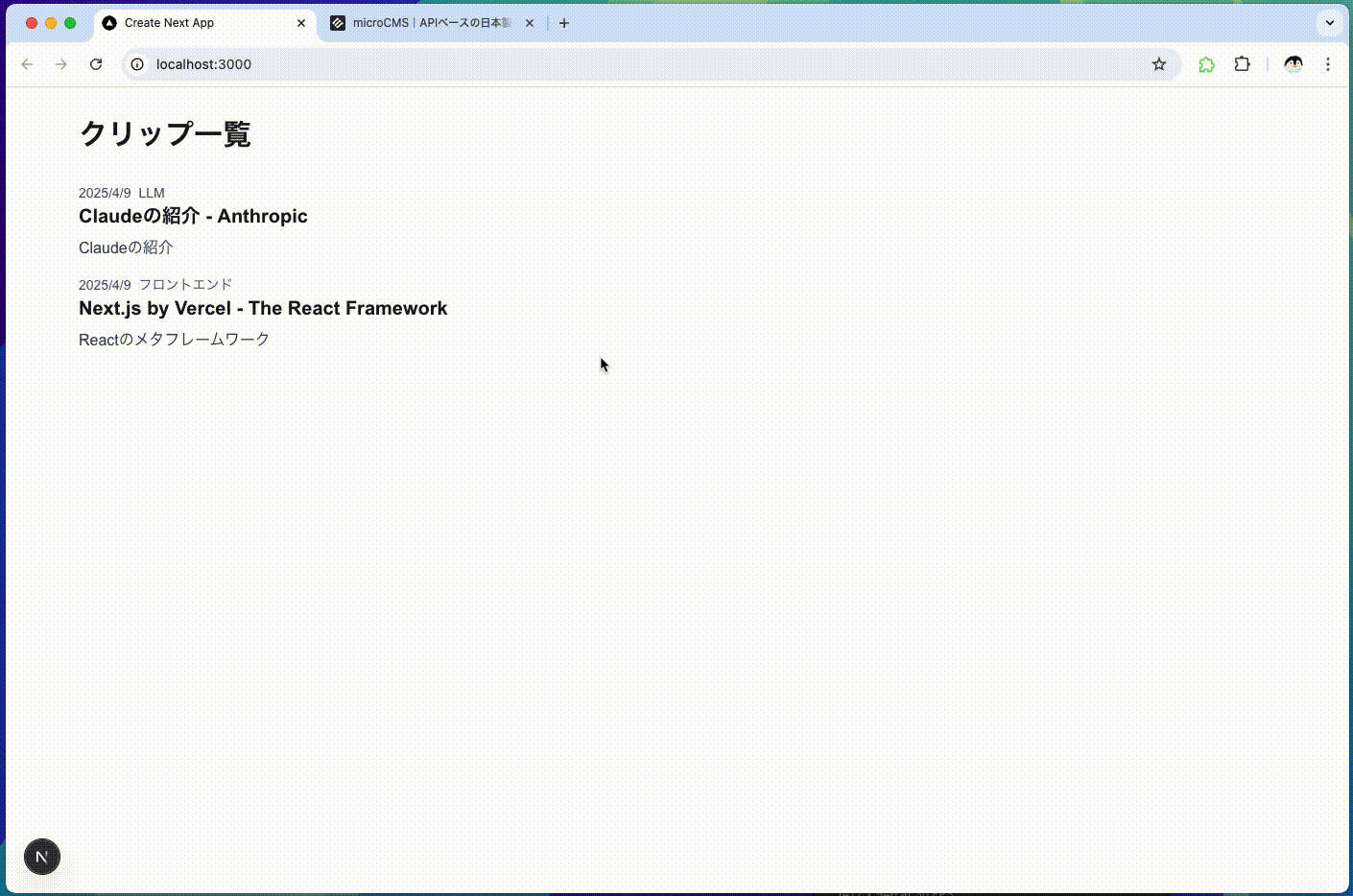Open the Extensions puzzle icon
1353x896 pixels.
[1242, 64]
